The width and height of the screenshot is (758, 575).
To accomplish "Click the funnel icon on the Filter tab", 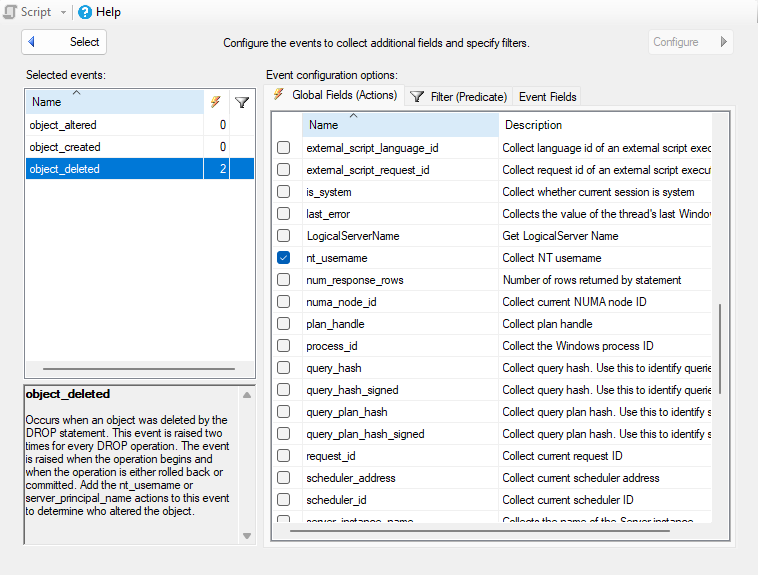I will tap(417, 97).
